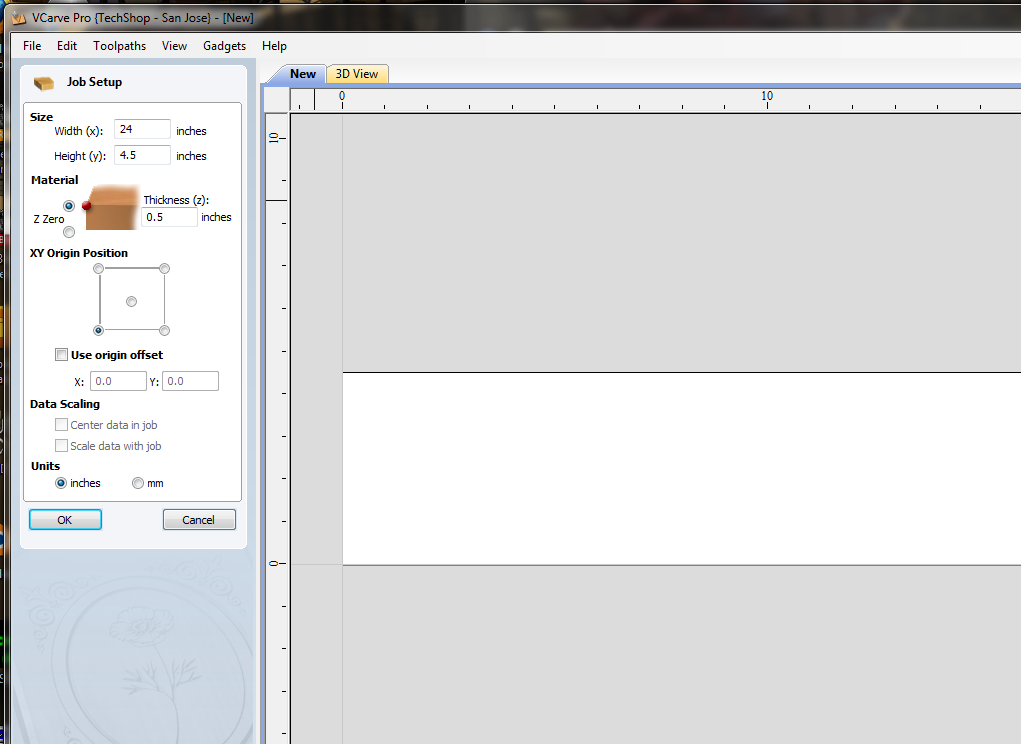Viewport: 1021px width, 744px height.
Task: Select center XY origin position
Action: click(131, 301)
